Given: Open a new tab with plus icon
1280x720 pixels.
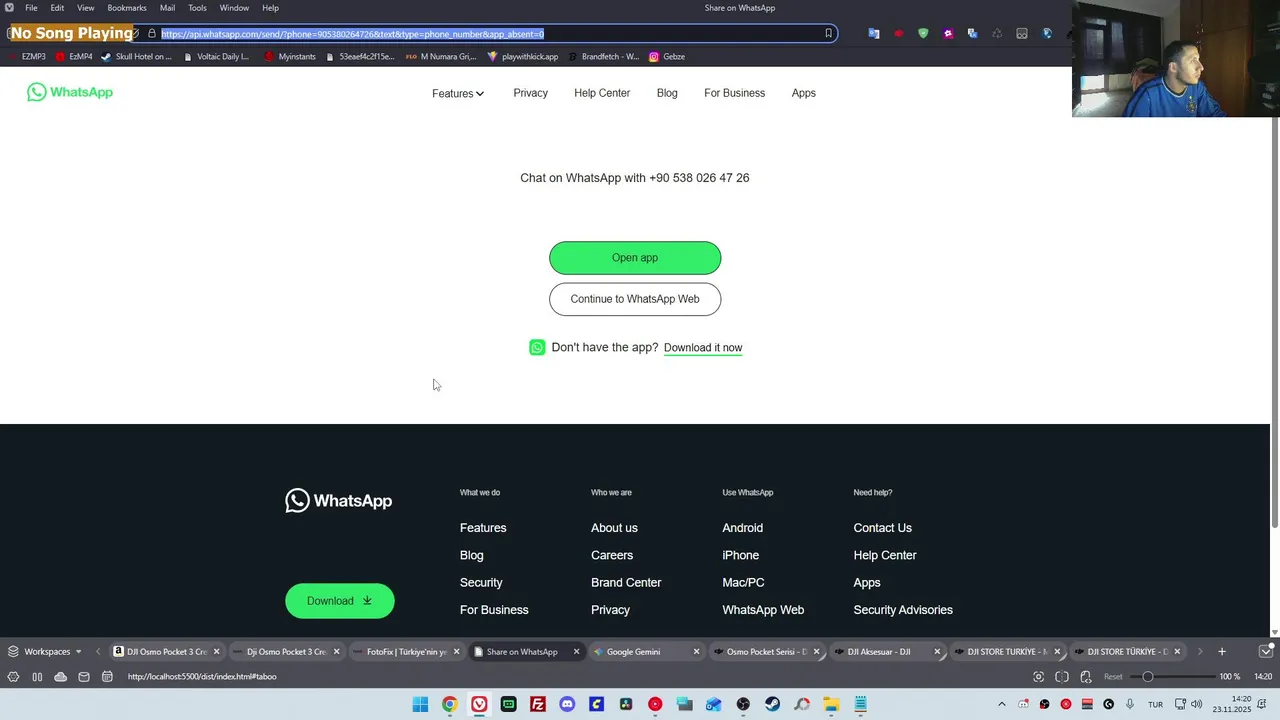Looking at the screenshot, I should point(1221,651).
